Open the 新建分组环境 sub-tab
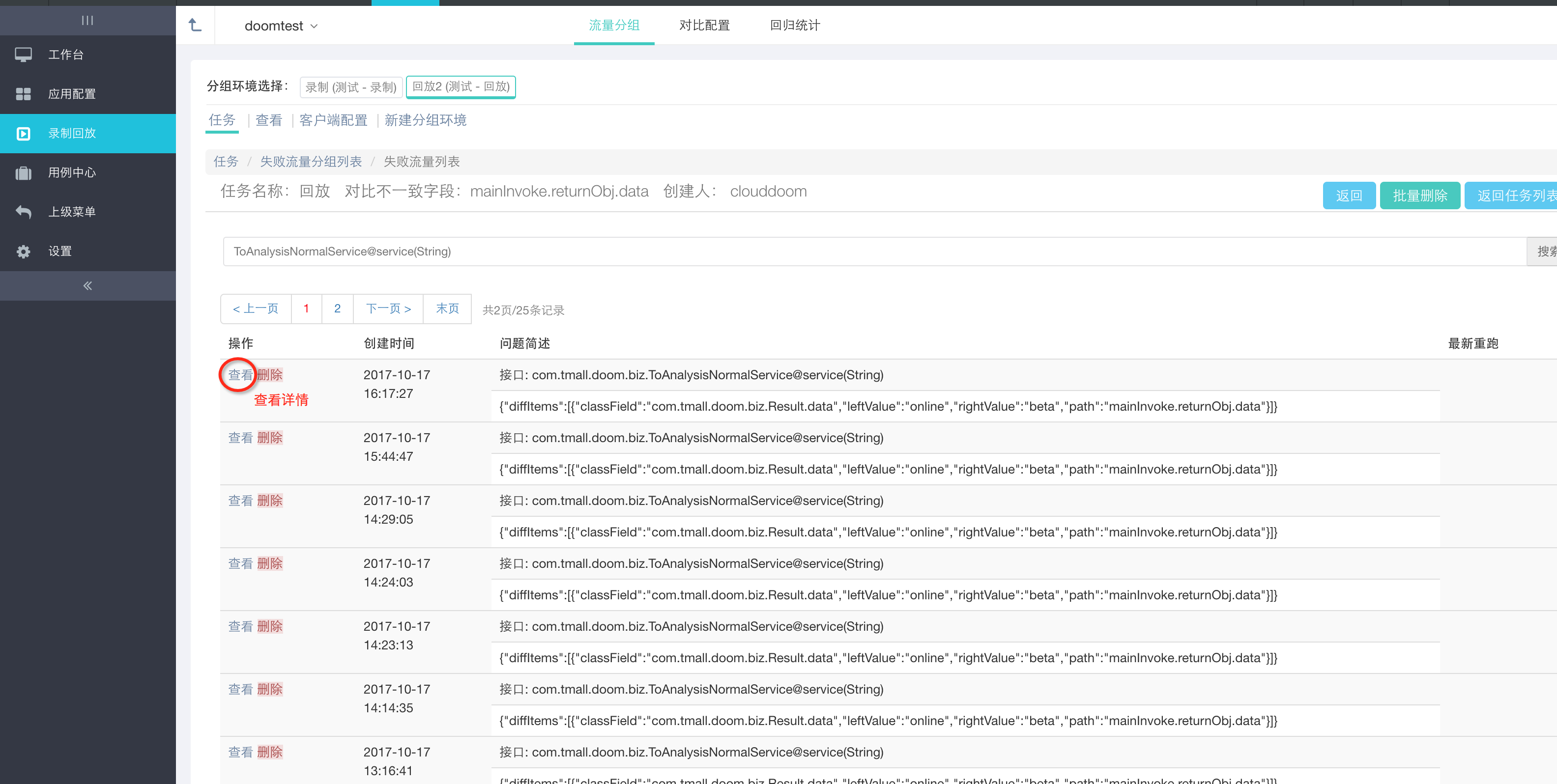 click(x=426, y=120)
